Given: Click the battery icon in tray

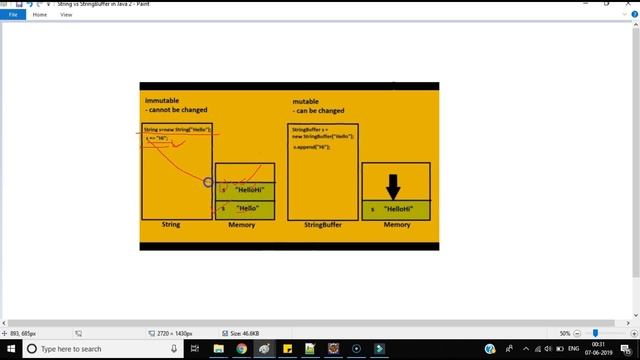Looking at the screenshot, I should [560, 349].
